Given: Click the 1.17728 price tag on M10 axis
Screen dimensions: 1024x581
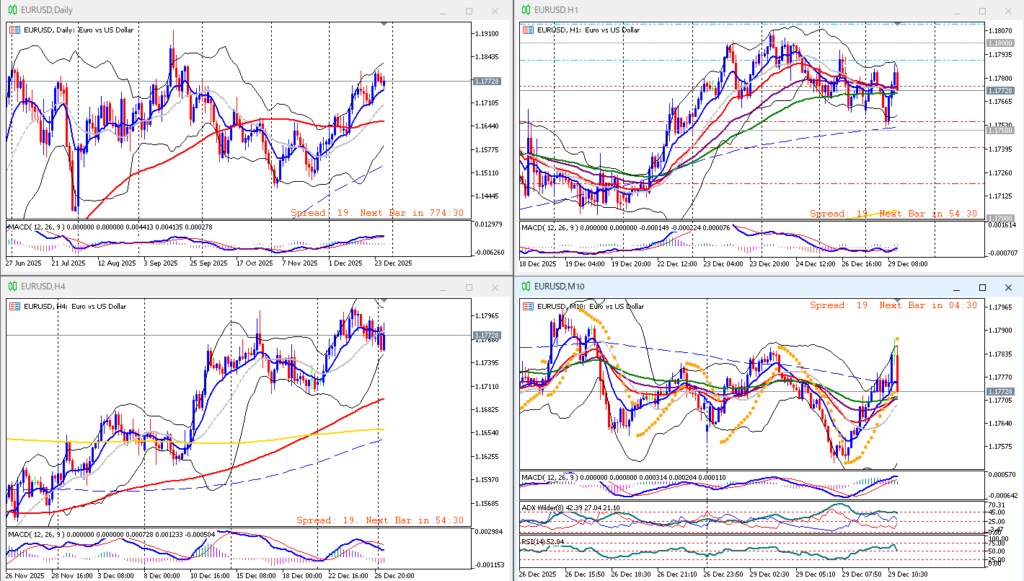Looking at the screenshot, I should [1002, 391].
